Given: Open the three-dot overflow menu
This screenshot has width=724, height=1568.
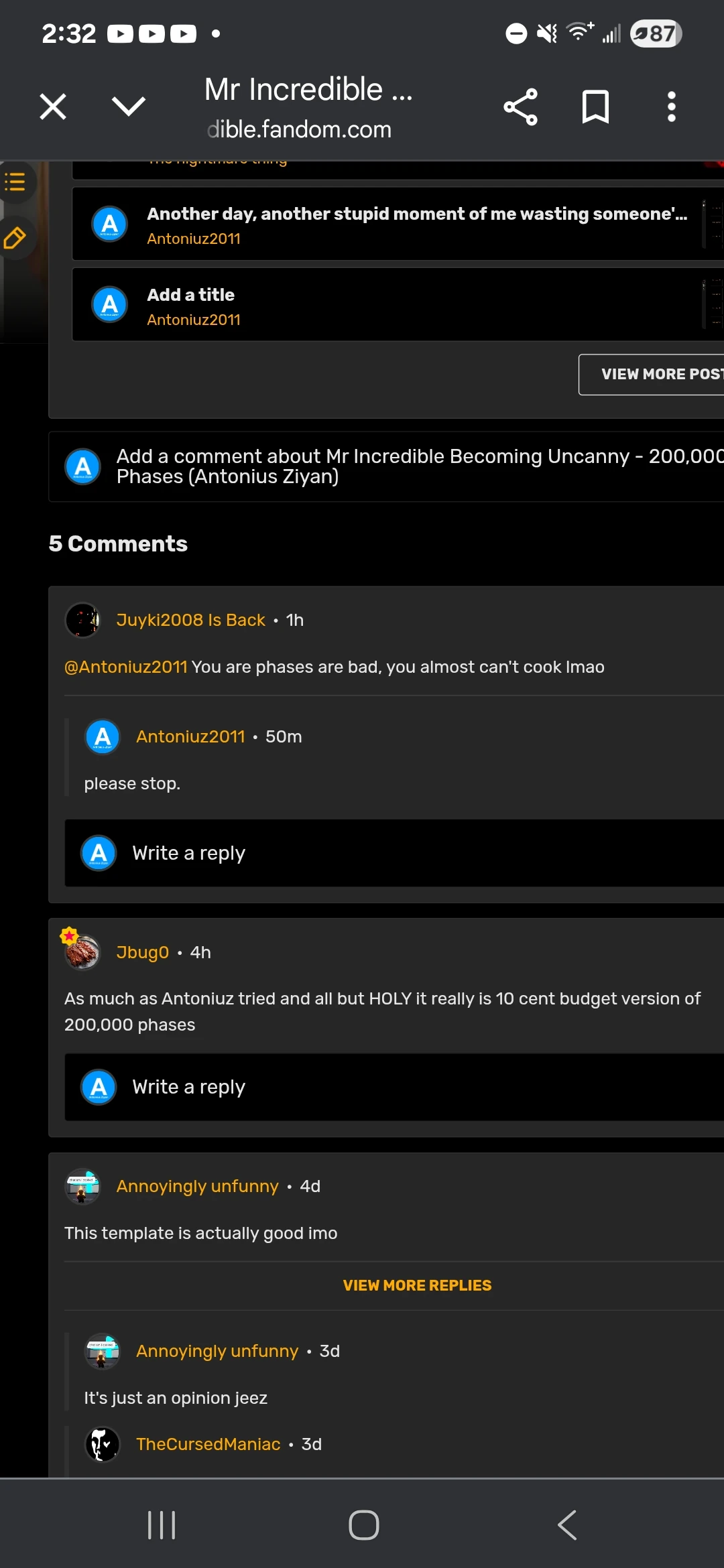Looking at the screenshot, I should click(x=671, y=107).
